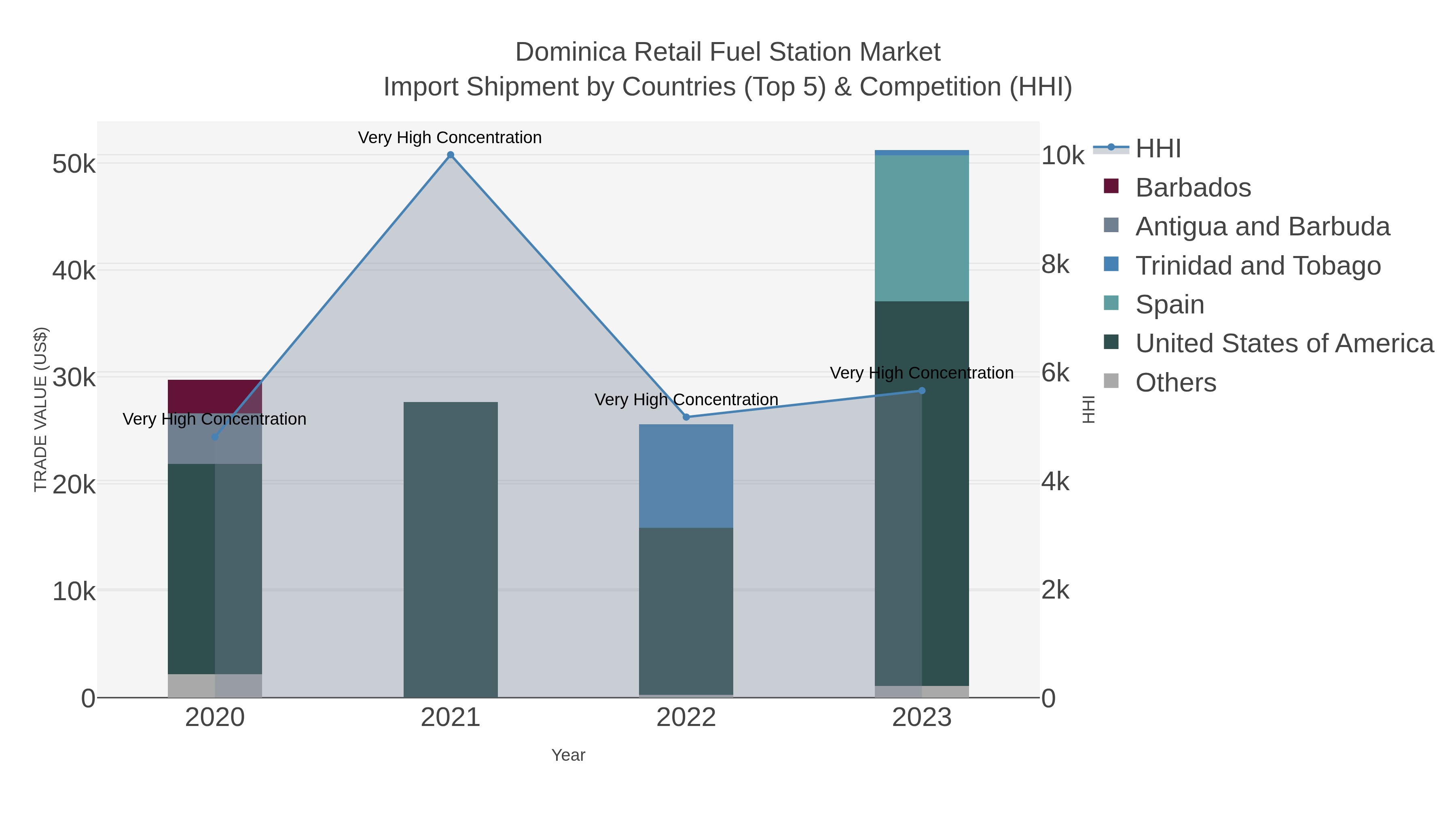Click the 2022 United States bar segment
The width and height of the screenshot is (1456, 819).
[686, 611]
